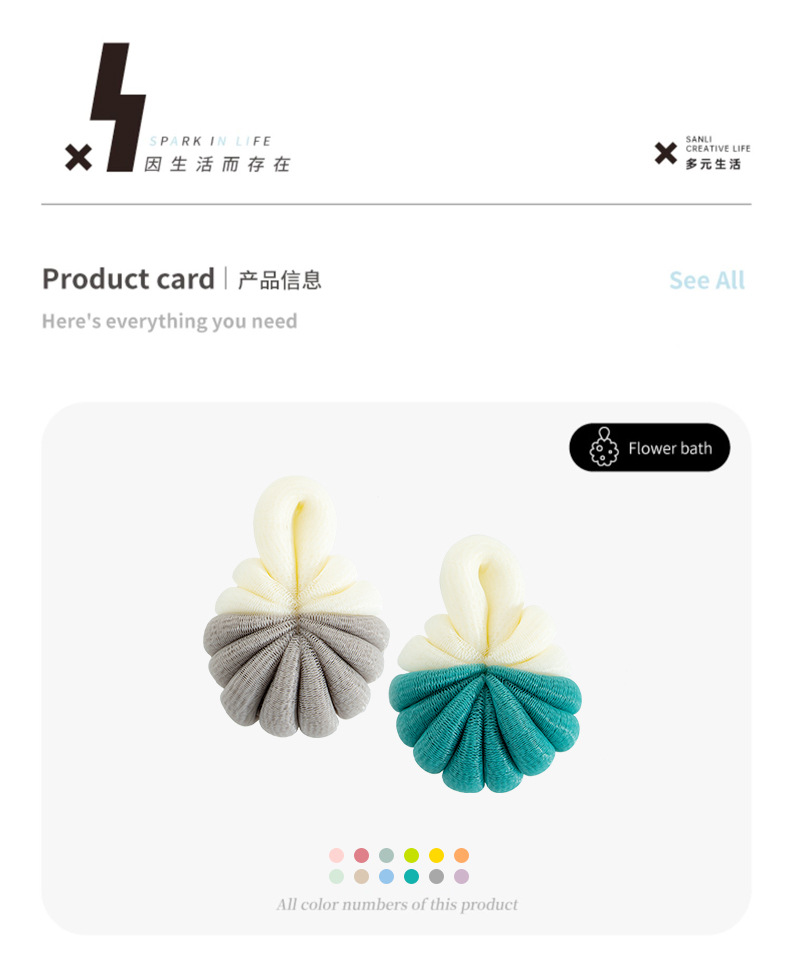Screen dimensions: 790x956
Task: Open the See All link
Action: tap(706, 280)
